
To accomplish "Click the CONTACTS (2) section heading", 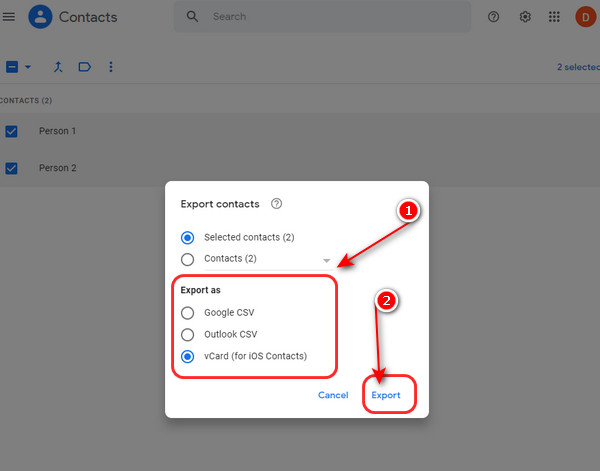I will (x=26, y=101).
